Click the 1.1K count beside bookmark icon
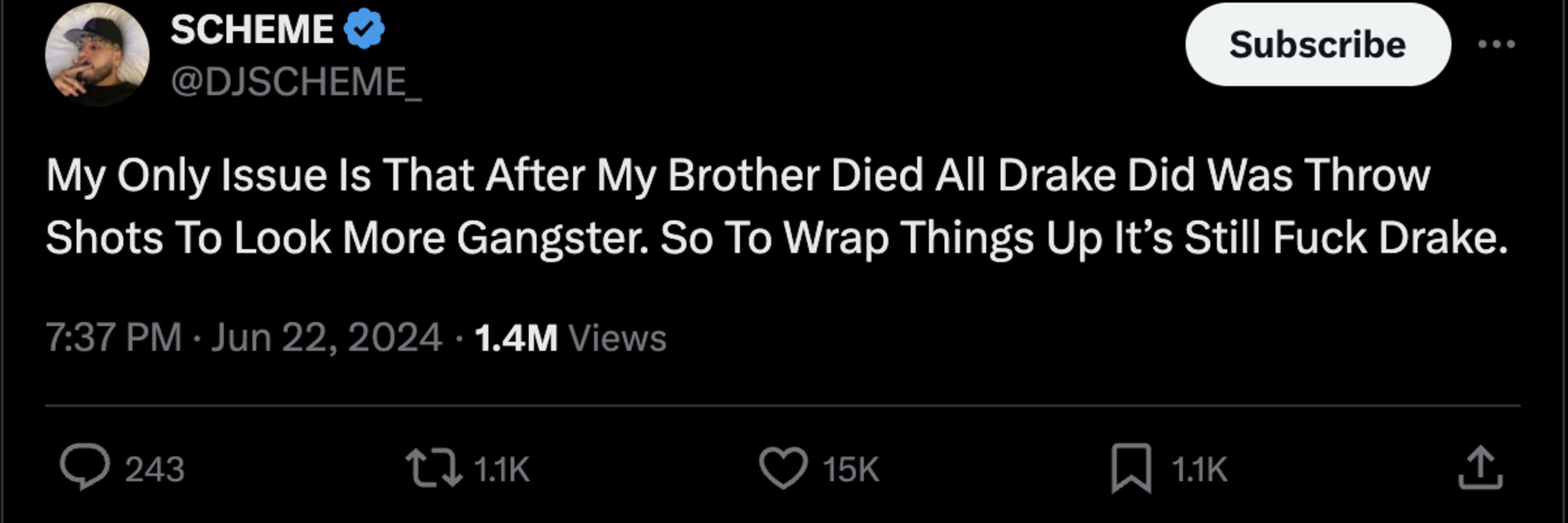 [x=1199, y=469]
